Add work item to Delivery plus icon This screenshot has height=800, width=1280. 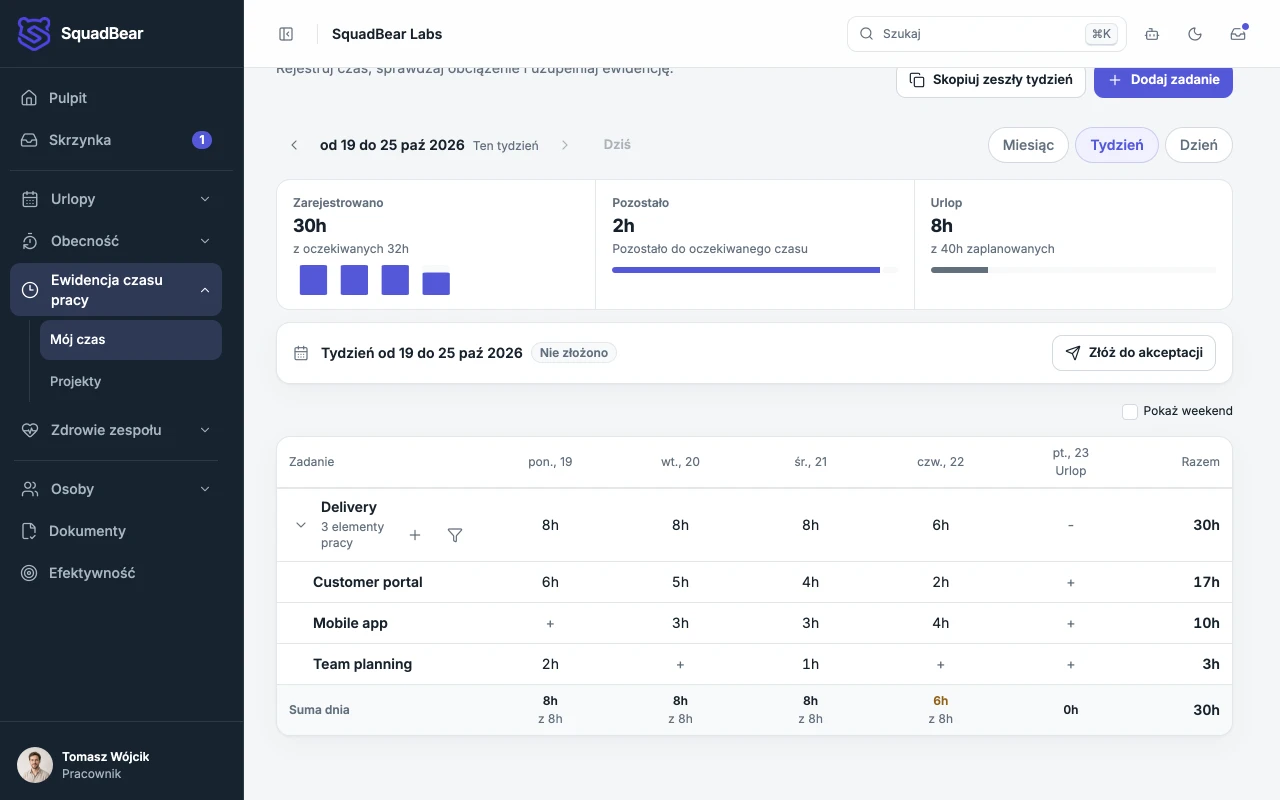pos(415,535)
